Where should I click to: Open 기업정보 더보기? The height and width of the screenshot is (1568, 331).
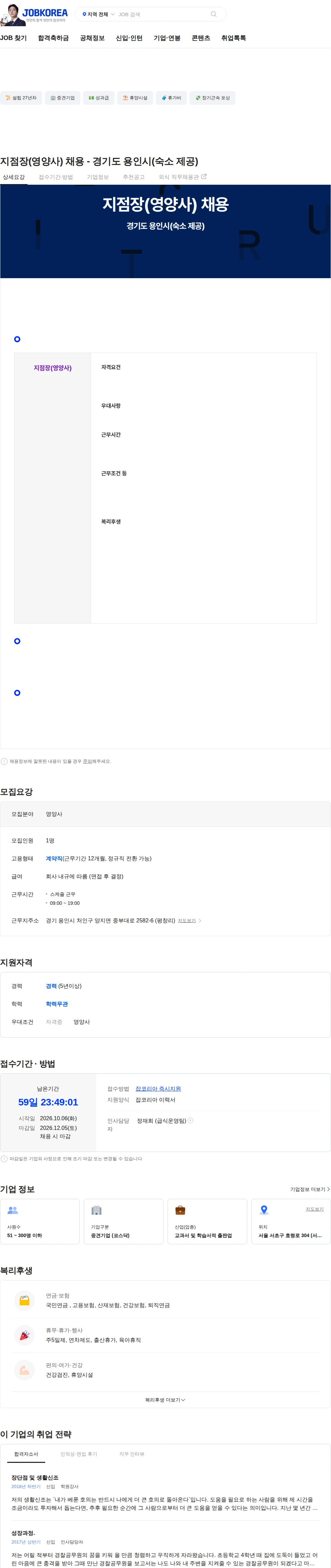[310, 1190]
